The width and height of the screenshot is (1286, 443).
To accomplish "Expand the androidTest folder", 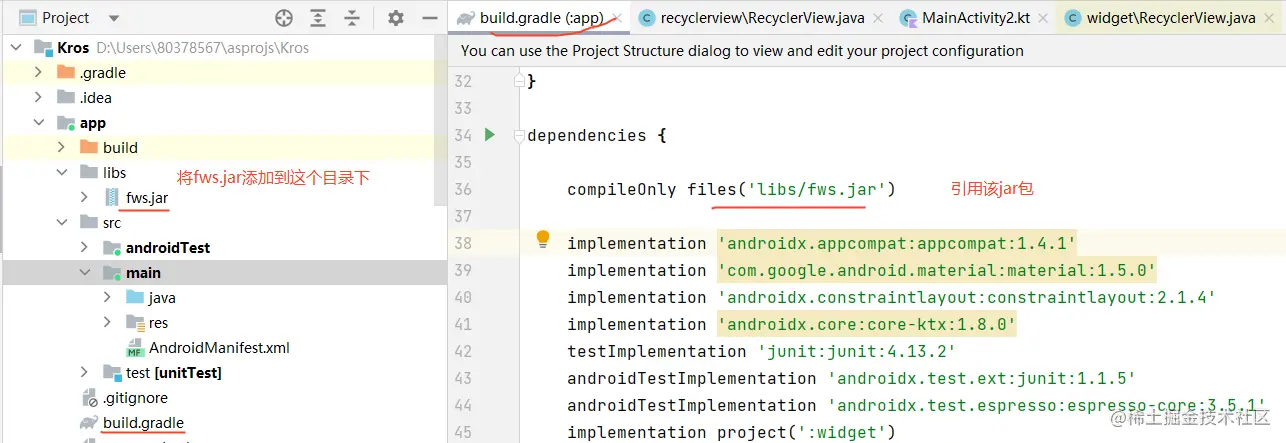I will (x=84, y=247).
